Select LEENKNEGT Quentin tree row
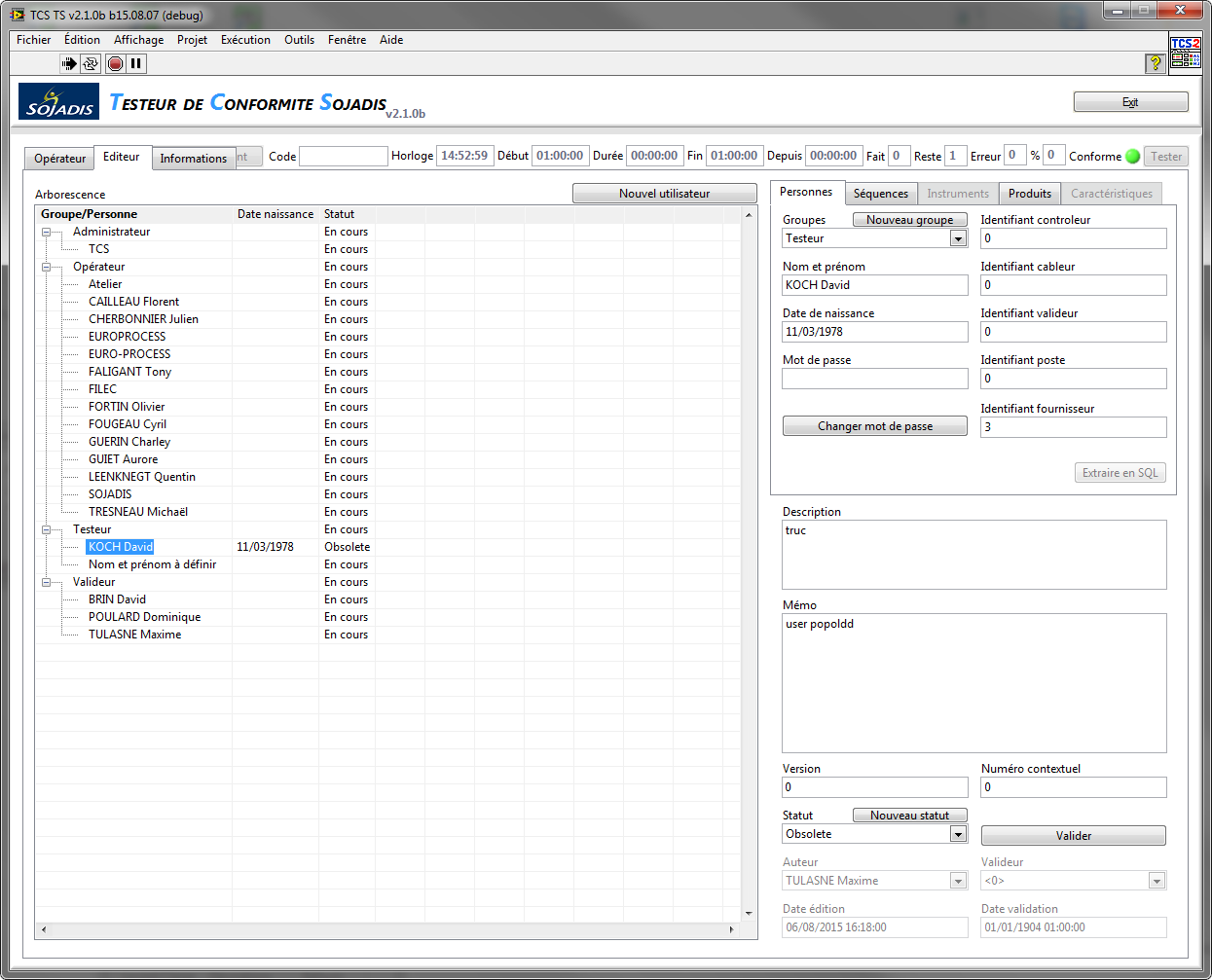The height and width of the screenshot is (980, 1212). pyautogui.click(x=142, y=477)
